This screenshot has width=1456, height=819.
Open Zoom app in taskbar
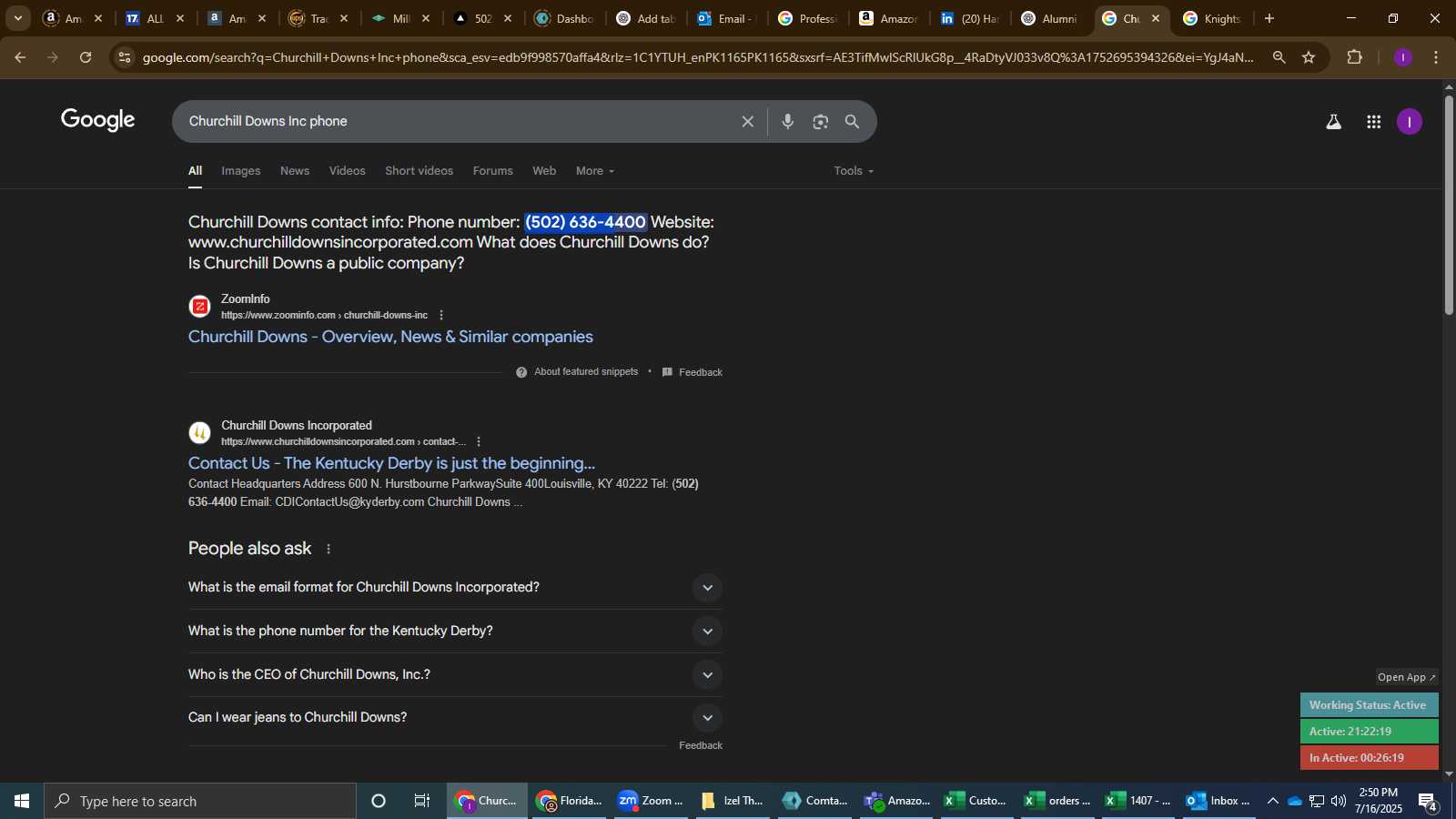[650, 801]
